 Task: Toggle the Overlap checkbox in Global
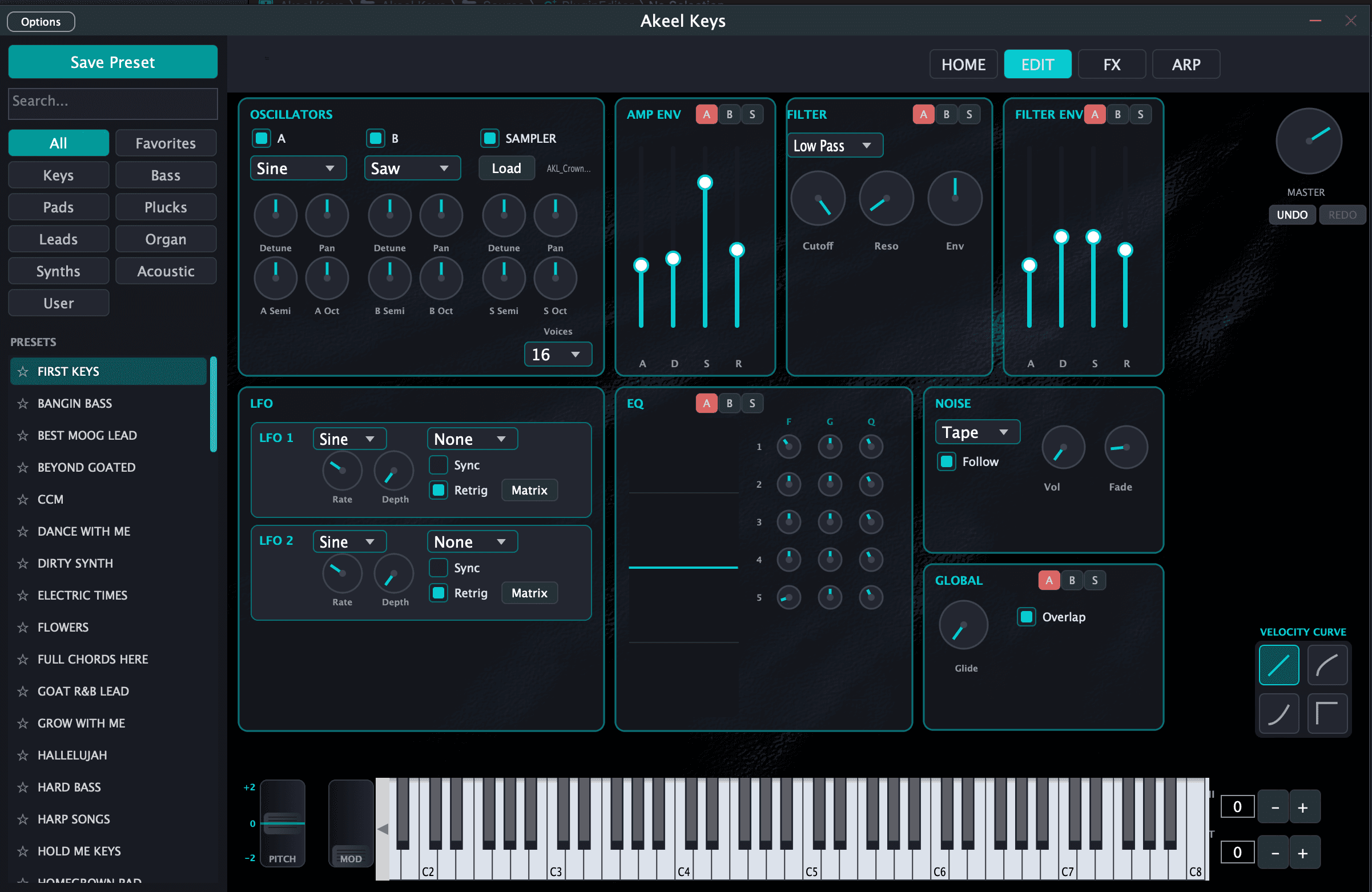coord(1026,617)
